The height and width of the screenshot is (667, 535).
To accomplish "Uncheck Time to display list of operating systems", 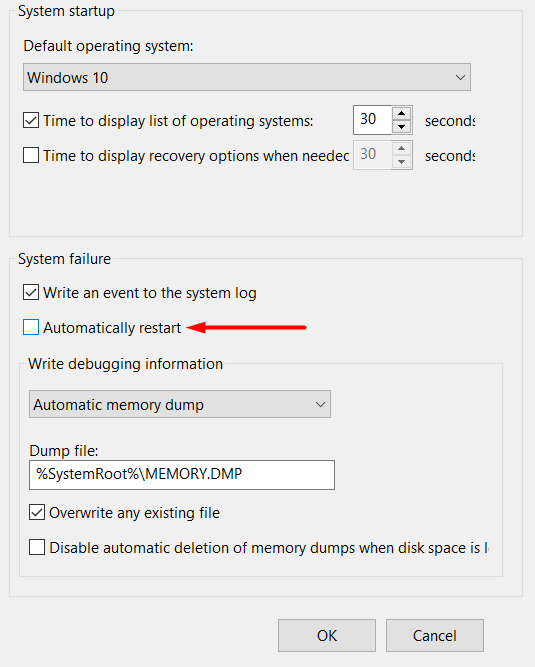I will coord(31,120).
